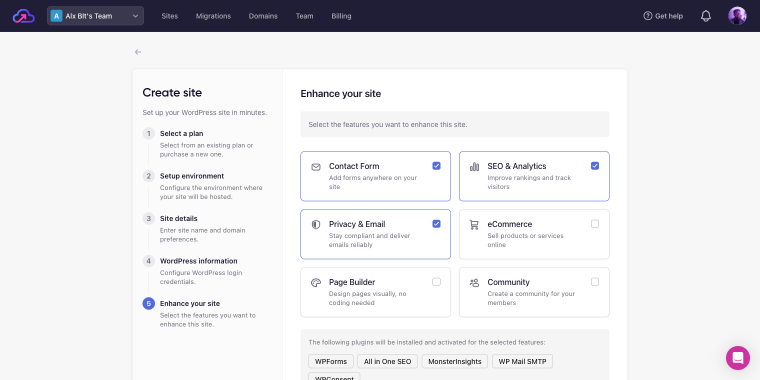Uncheck the Privacy & Email checkbox
The image size is (760, 380).
436,224
